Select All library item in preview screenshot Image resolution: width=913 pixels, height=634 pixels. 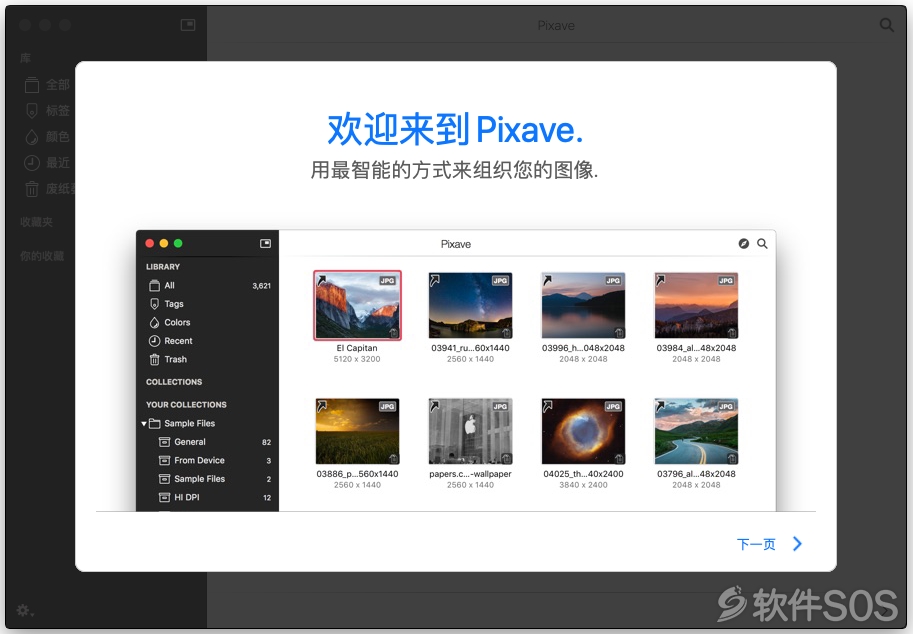208,285
